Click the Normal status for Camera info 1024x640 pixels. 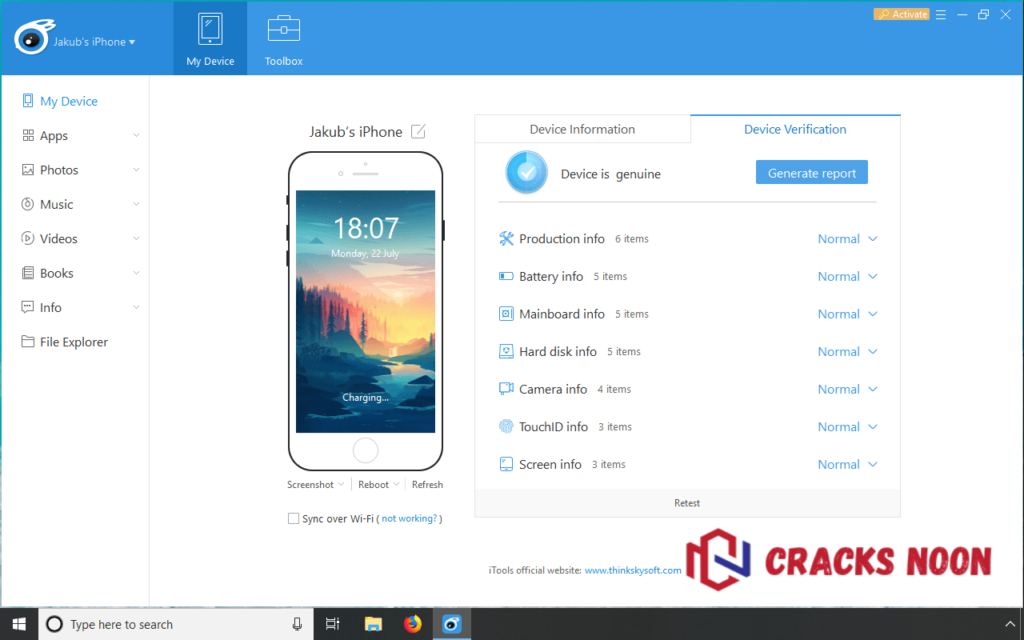coord(839,389)
